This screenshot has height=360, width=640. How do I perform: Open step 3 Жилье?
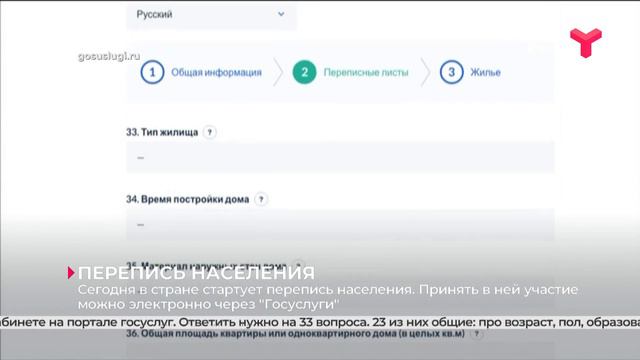470,72
